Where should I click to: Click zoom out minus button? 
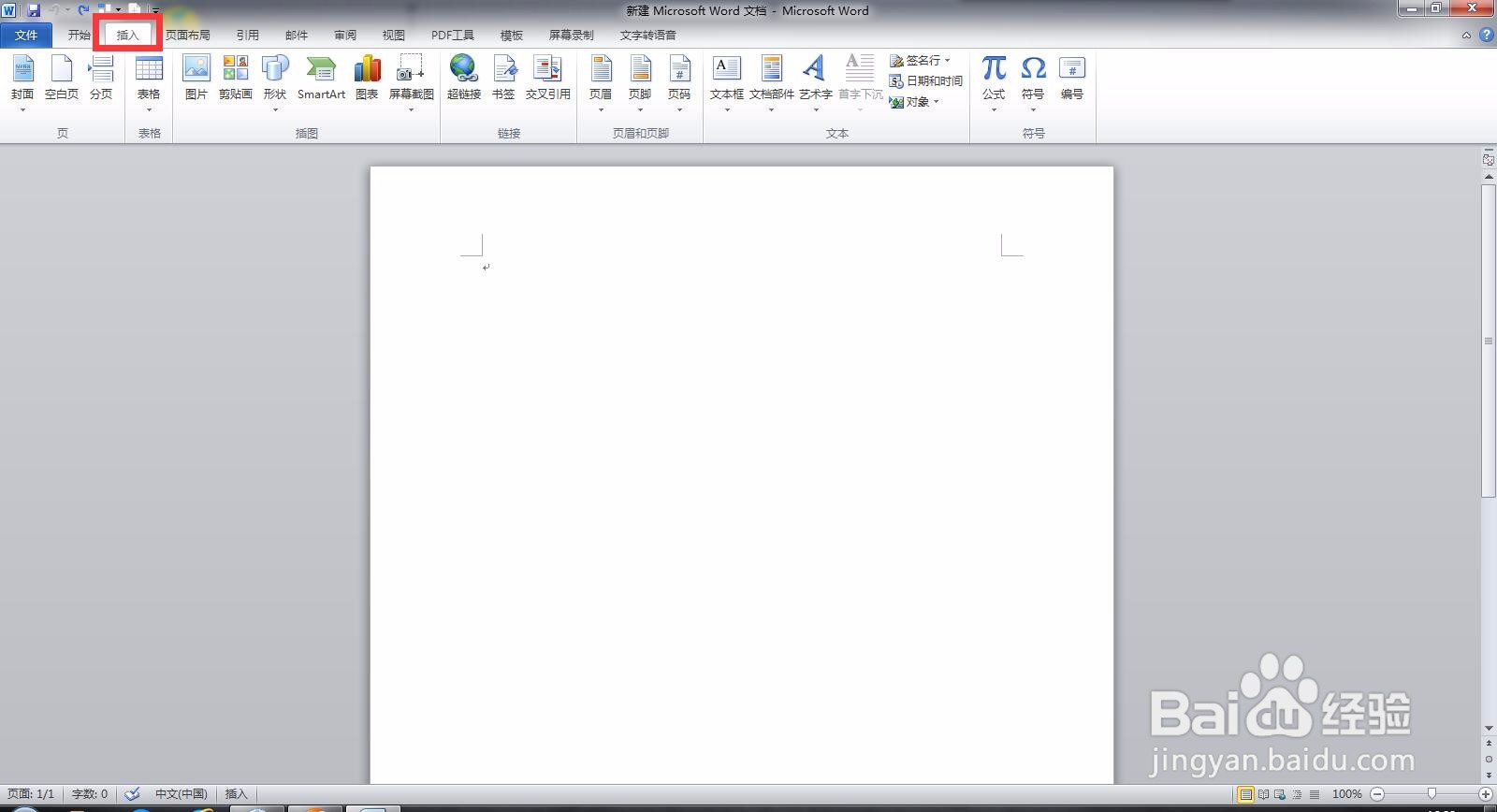pyautogui.click(x=1377, y=794)
